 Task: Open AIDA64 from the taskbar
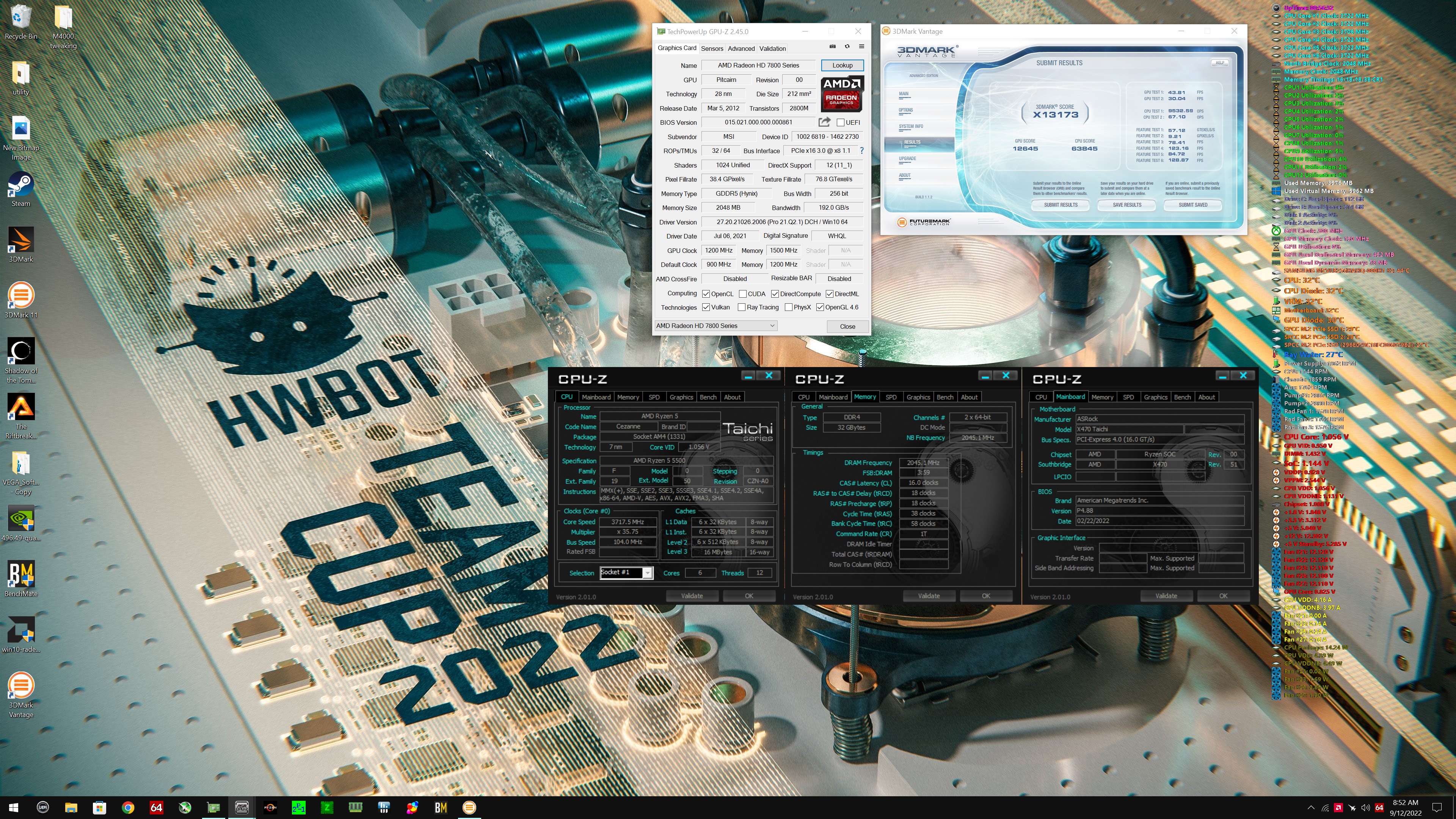coord(157,807)
